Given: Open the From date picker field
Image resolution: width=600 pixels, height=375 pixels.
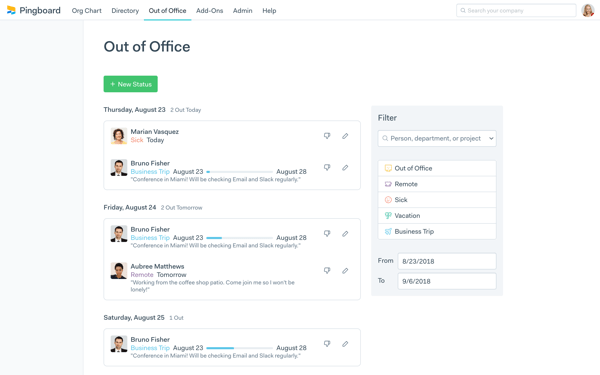Looking at the screenshot, I should point(447,261).
